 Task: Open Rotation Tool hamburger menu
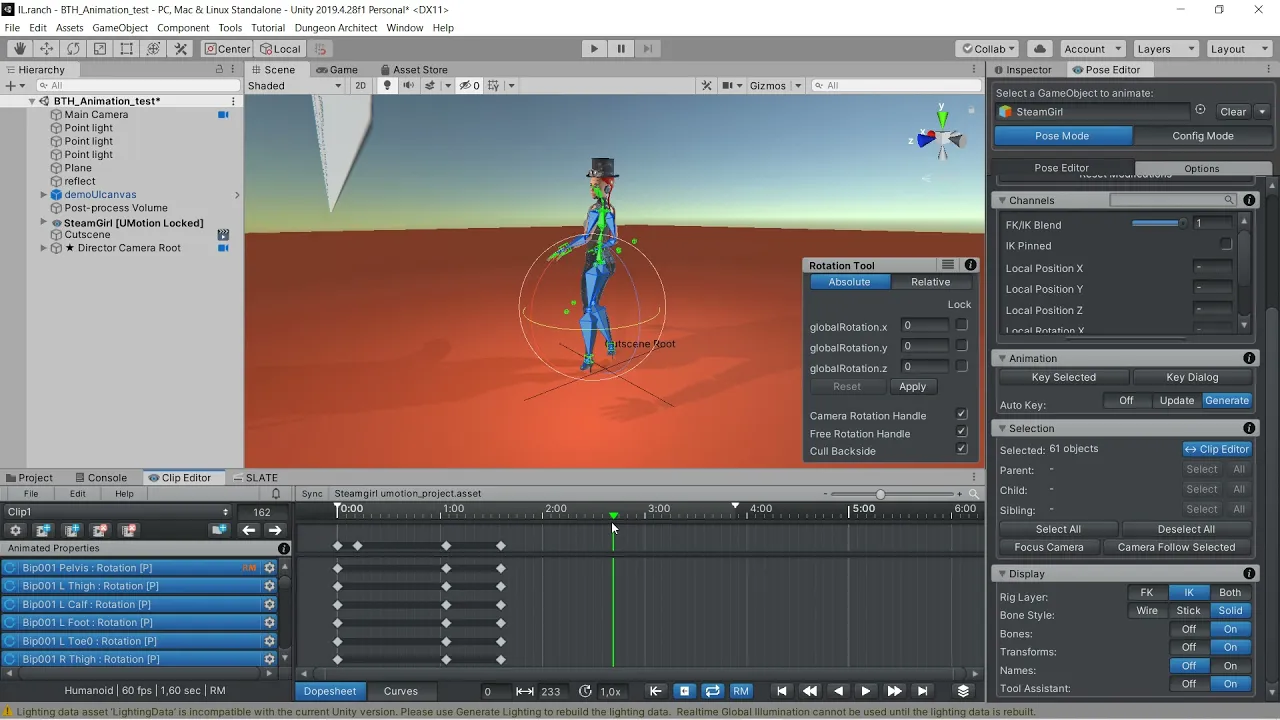[x=948, y=265]
